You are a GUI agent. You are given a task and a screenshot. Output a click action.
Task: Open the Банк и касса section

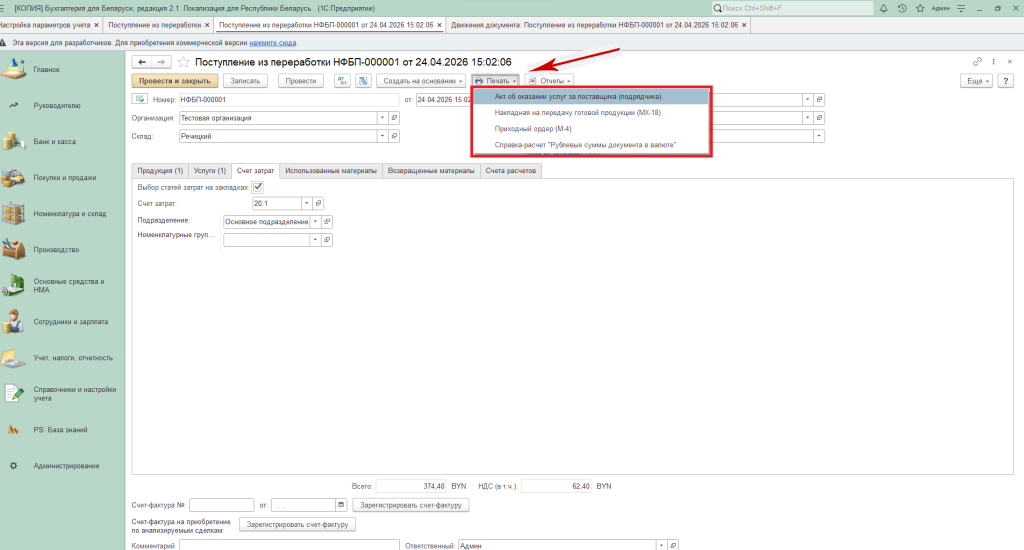(x=54, y=141)
